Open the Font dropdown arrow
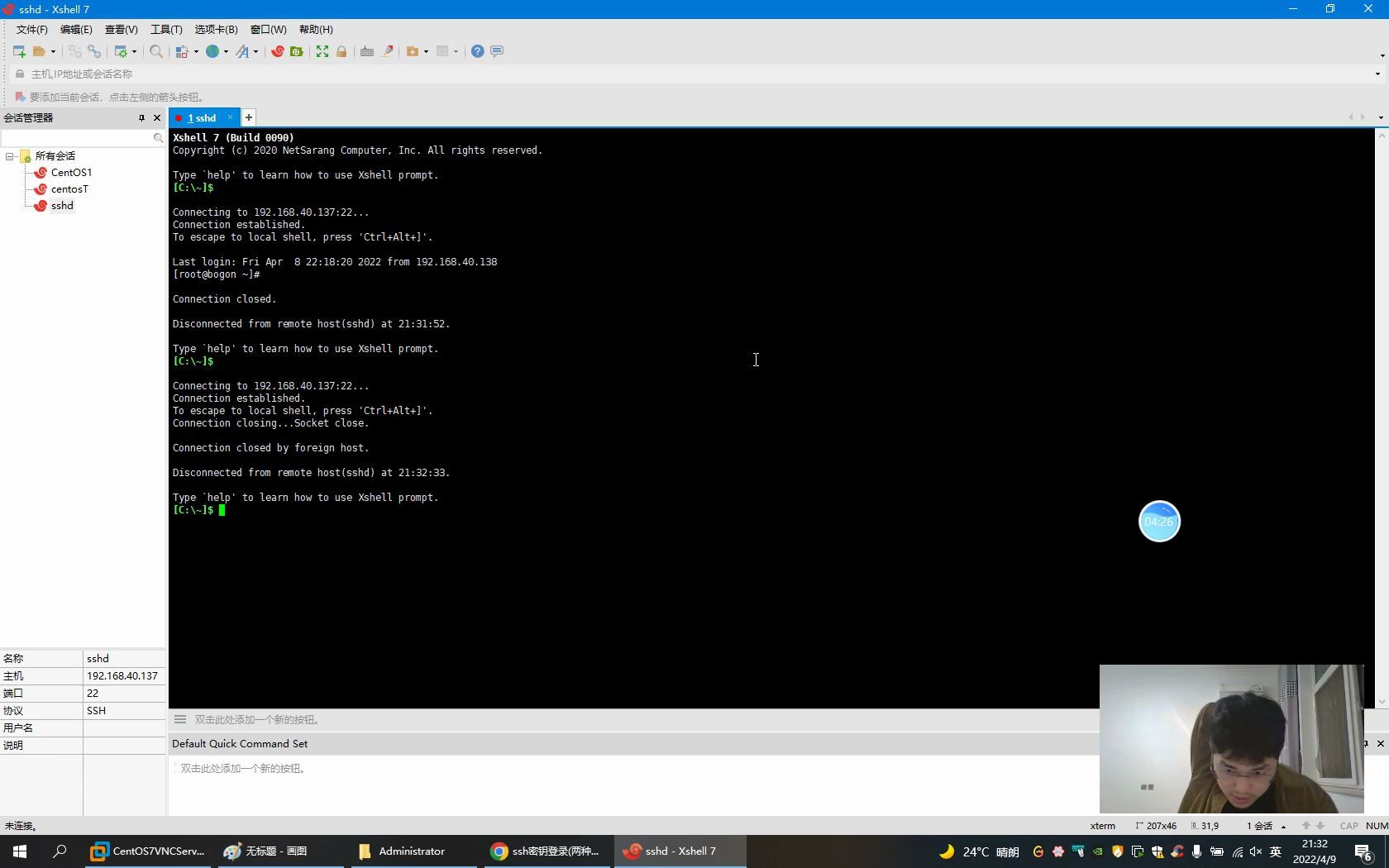The height and width of the screenshot is (868, 1389). [x=256, y=51]
